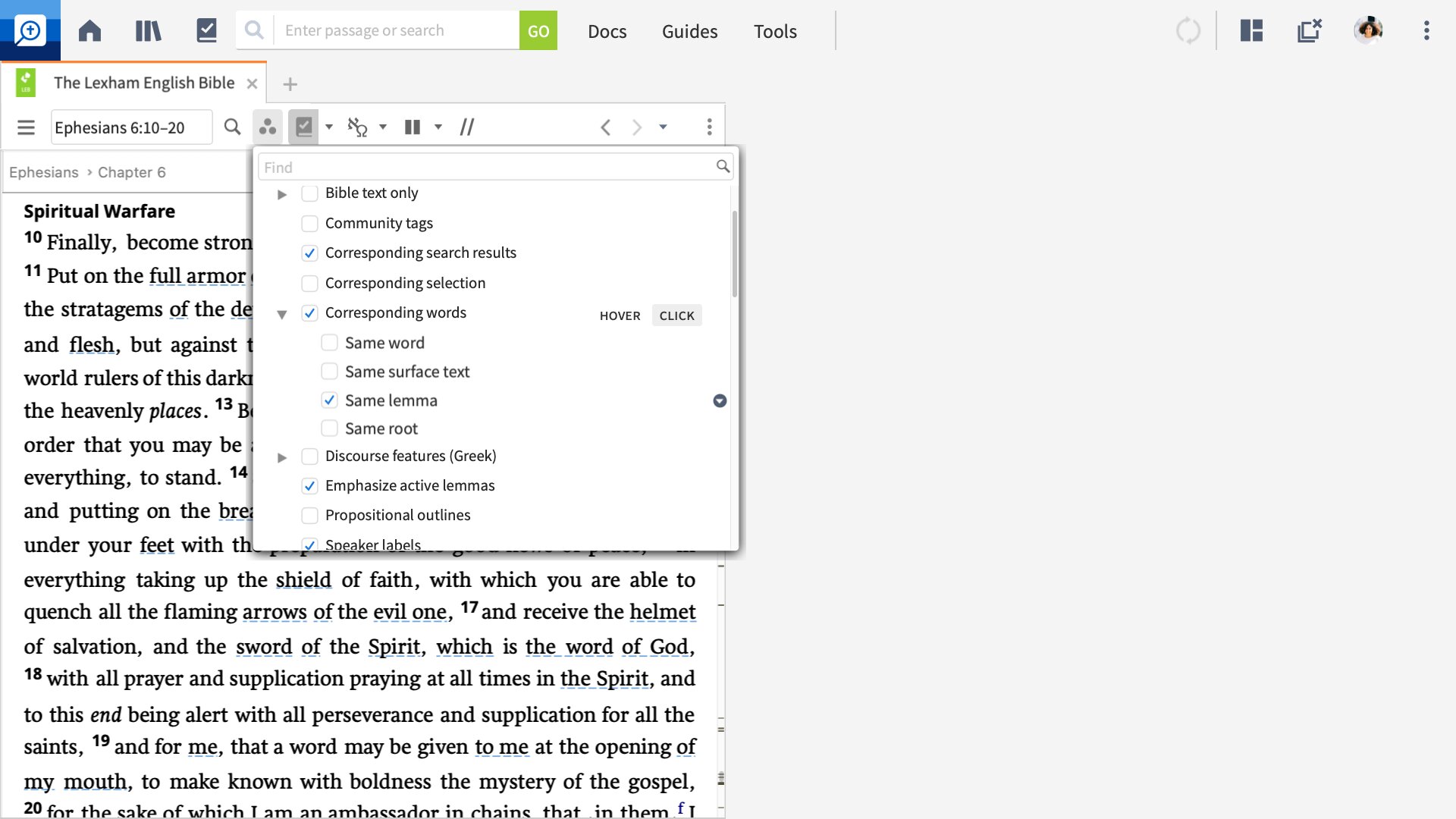The width and height of the screenshot is (1456, 819).
Task: Expand Discourse features (Greek)
Action: tap(281, 457)
